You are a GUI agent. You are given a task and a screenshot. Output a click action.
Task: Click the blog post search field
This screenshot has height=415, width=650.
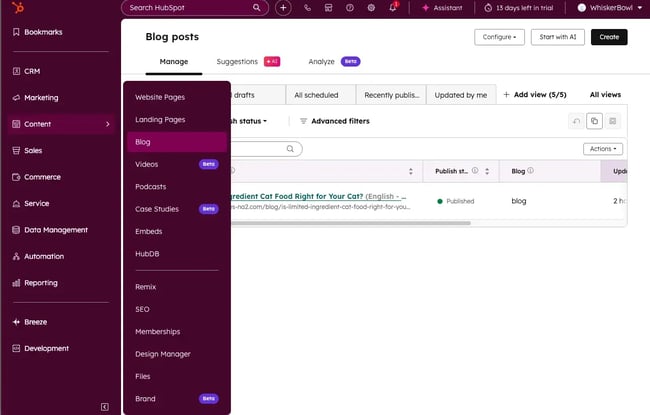point(267,149)
